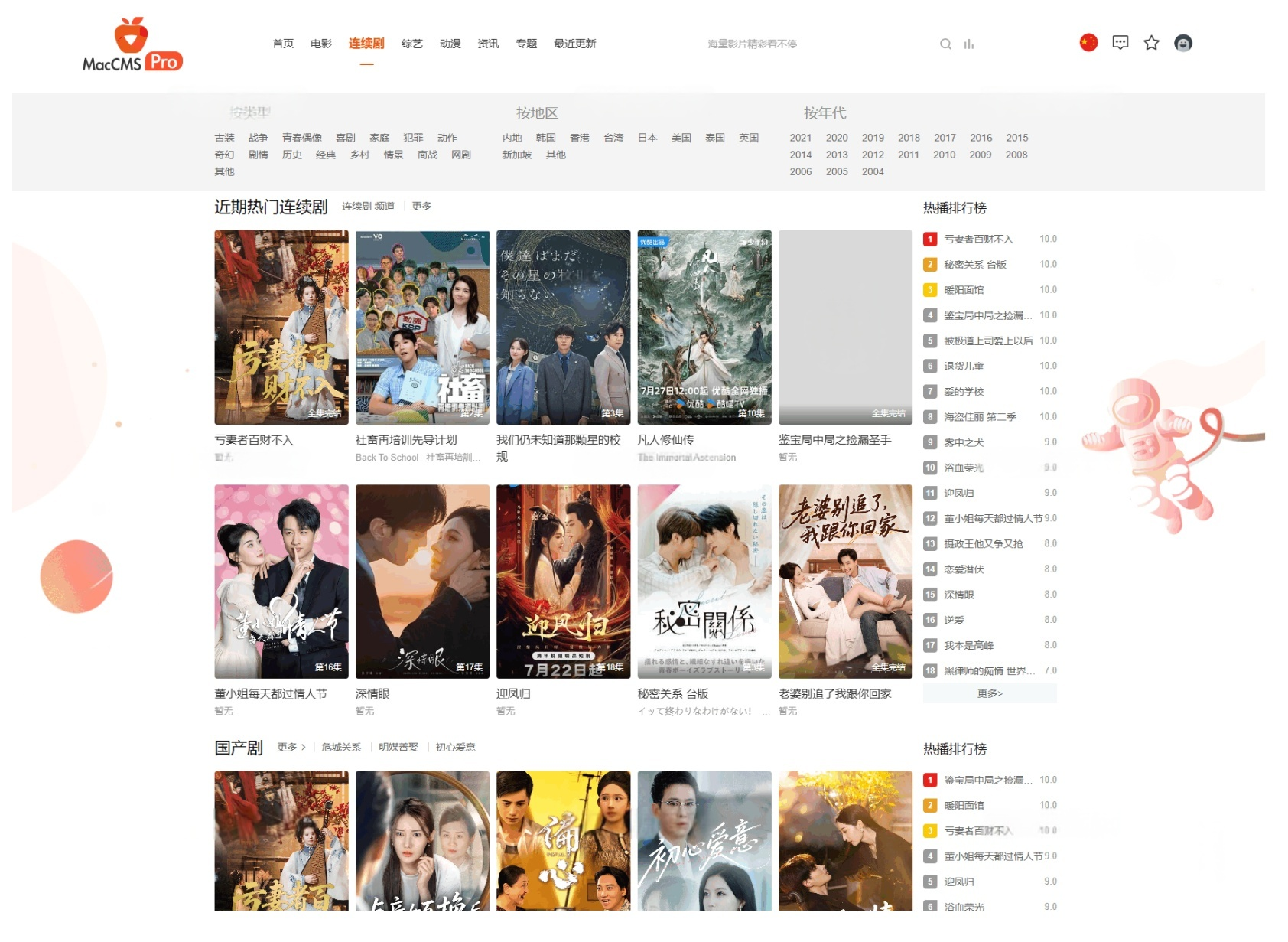Open 老婆别追了我跟你回家 poster

click(x=845, y=582)
